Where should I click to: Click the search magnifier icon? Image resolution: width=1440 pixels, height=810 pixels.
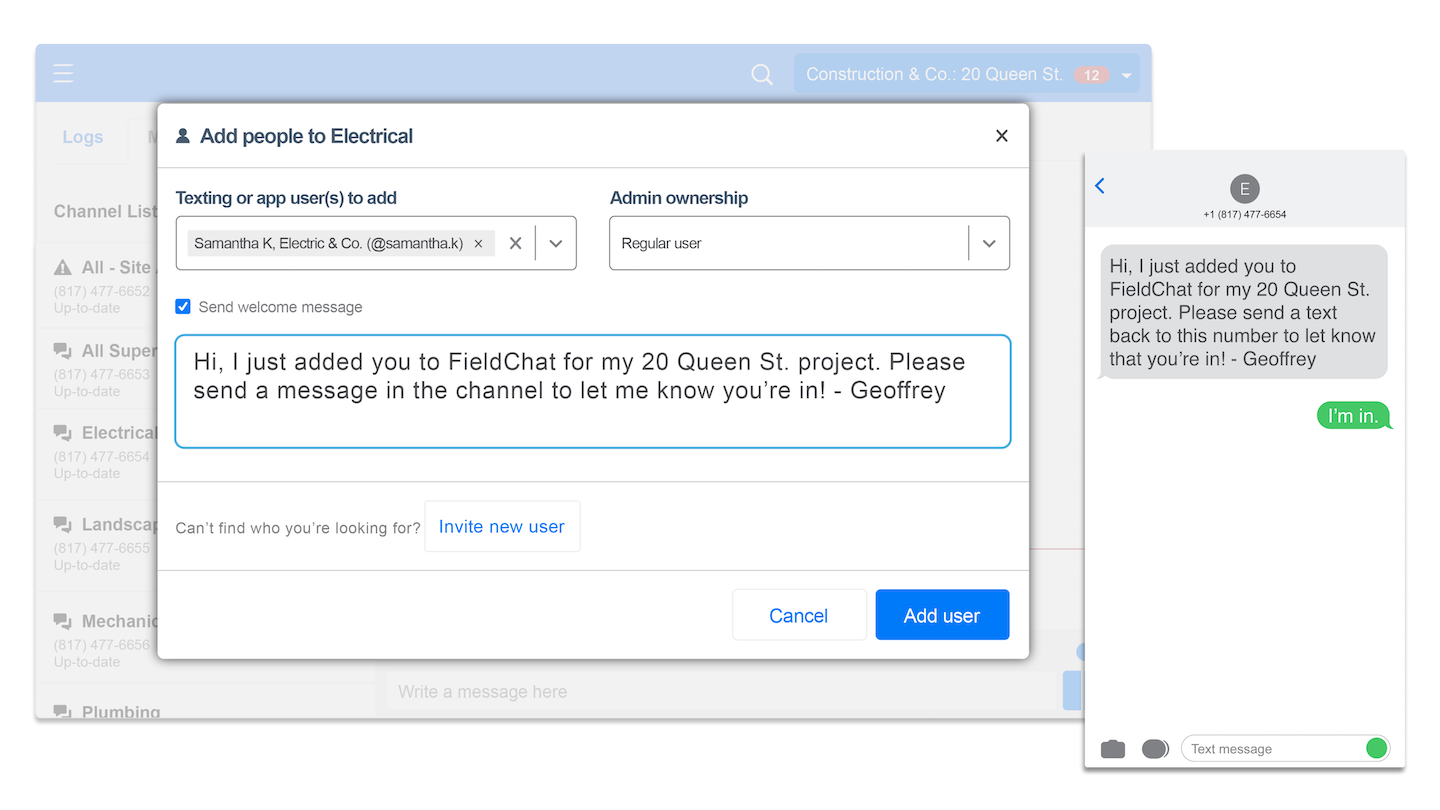pyautogui.click(x=762, y=74)
